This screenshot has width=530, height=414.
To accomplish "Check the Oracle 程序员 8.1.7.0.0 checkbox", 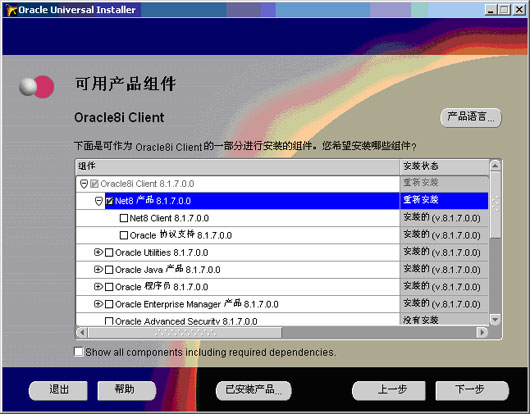I will click(109, 287).
